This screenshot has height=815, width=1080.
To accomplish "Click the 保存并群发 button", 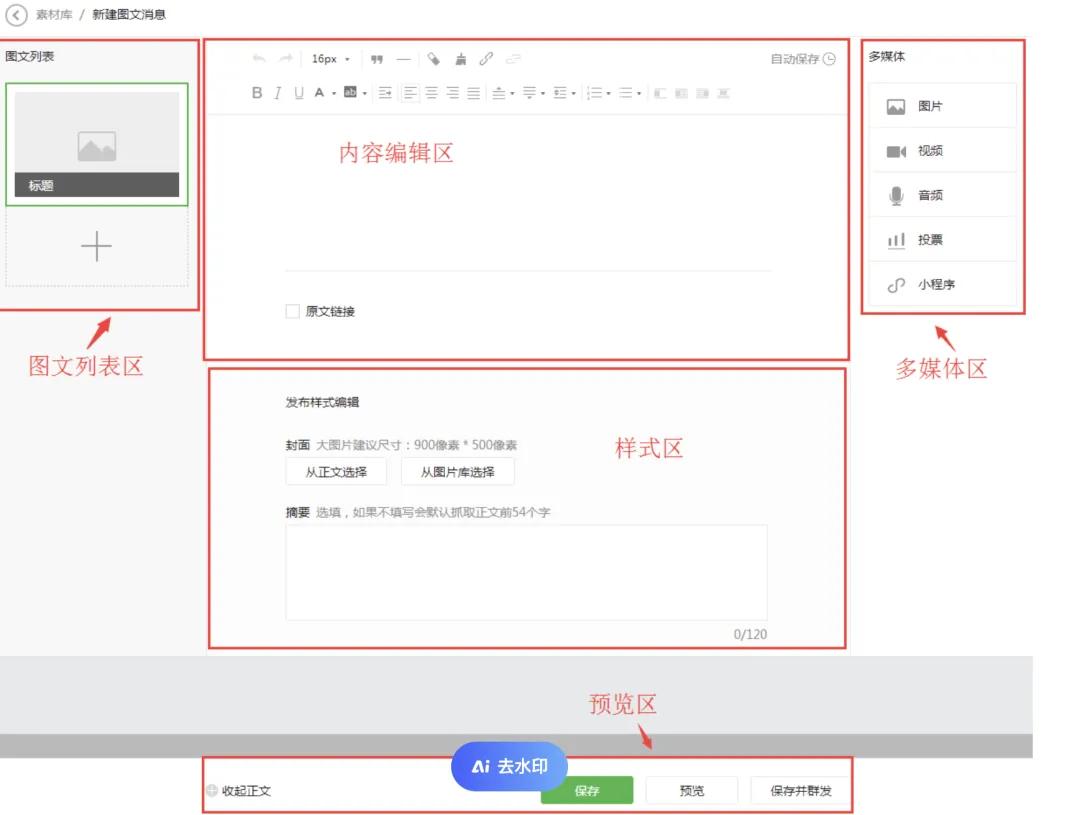I will 800,791.
